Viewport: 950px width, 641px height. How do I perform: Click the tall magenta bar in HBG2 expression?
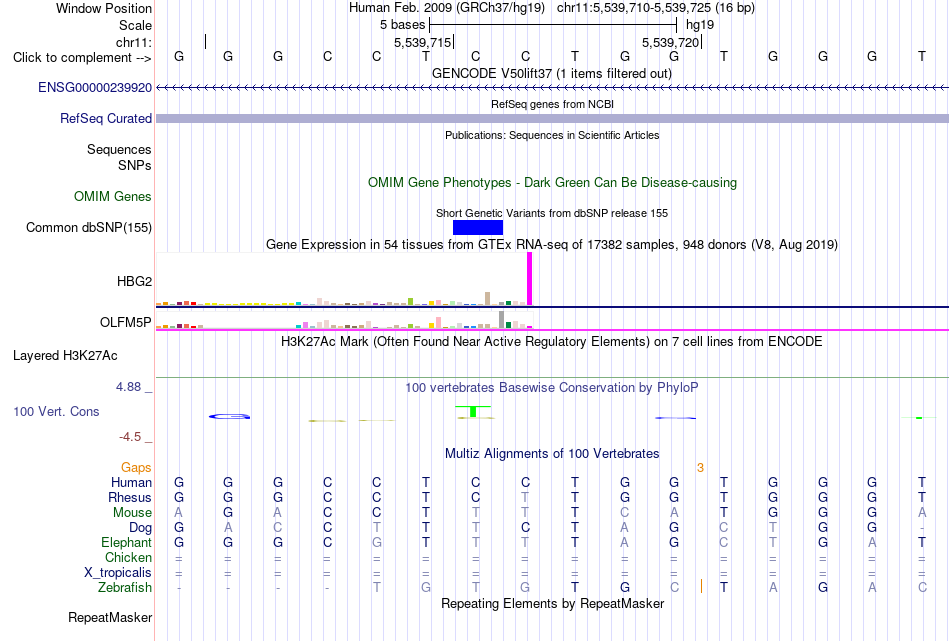[x=530, y=279]
